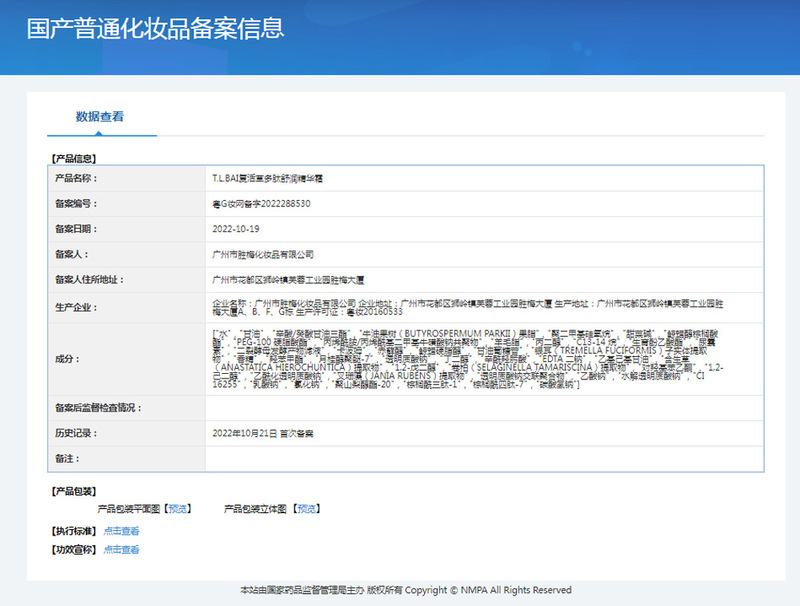Click the filing number 粤G妆网备字2022288530
The image size is (800, 606).
coord(261,204)
